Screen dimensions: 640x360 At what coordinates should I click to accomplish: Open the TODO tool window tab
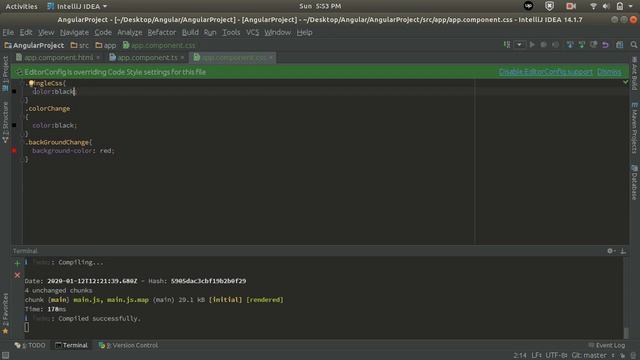tap(30, 345)
